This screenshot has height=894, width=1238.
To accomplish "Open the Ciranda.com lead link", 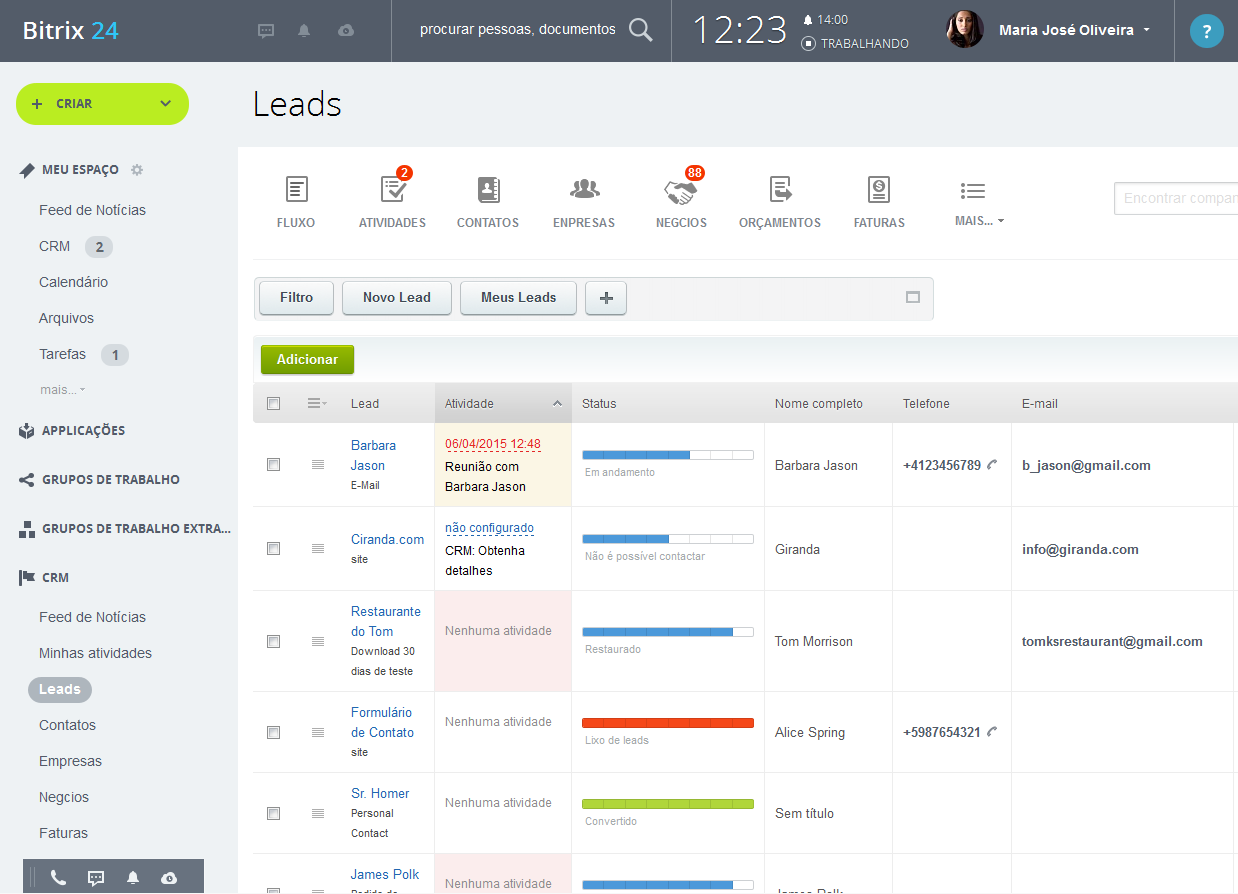I will tap(387, 539).
